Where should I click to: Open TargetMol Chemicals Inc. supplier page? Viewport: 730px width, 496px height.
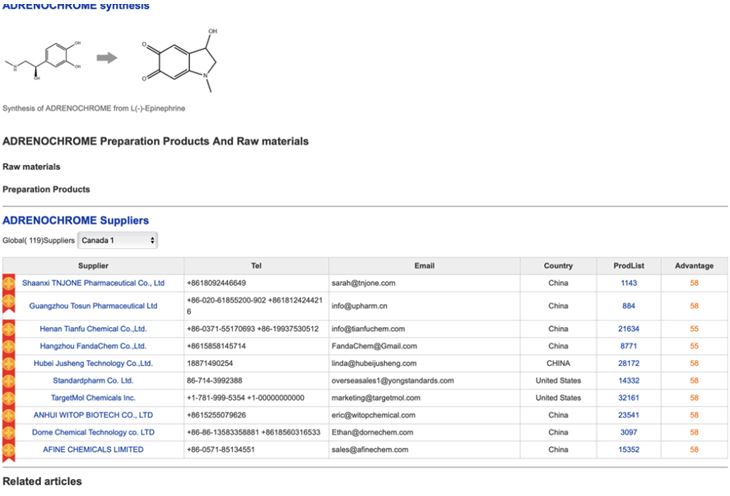click(93, 397)
